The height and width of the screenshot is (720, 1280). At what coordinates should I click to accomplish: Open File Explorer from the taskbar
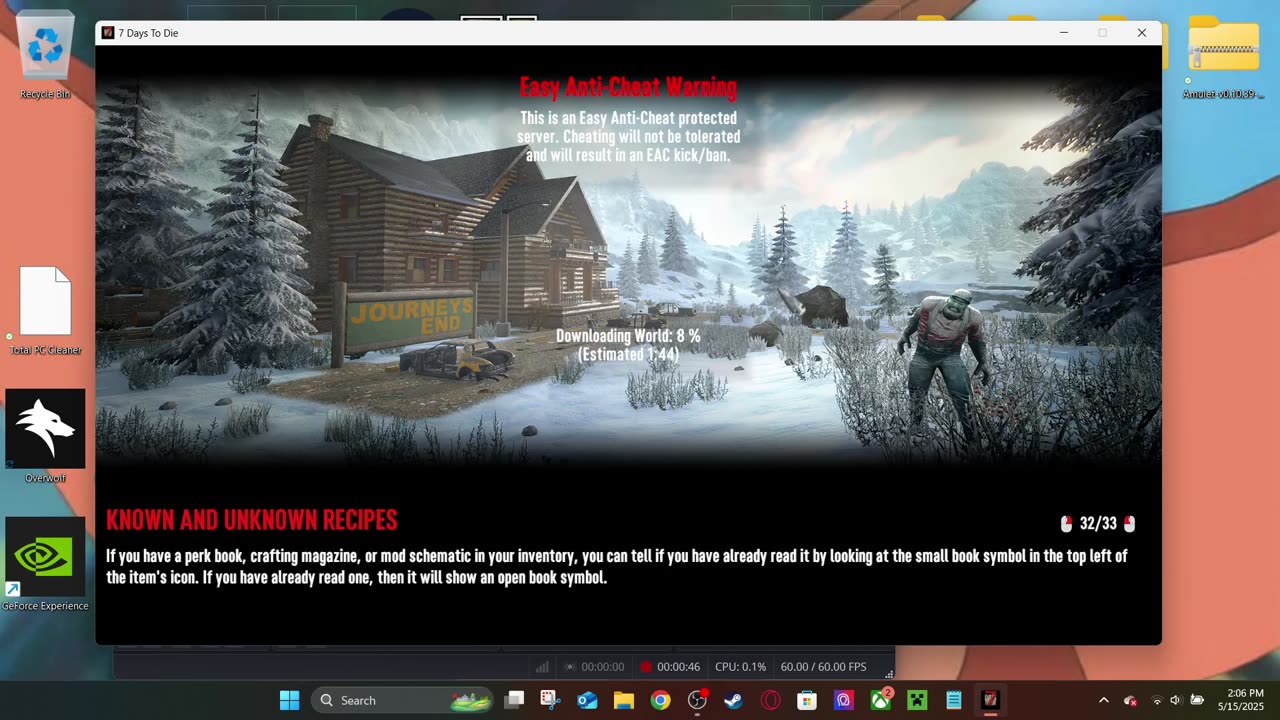(x=624, y=700)
